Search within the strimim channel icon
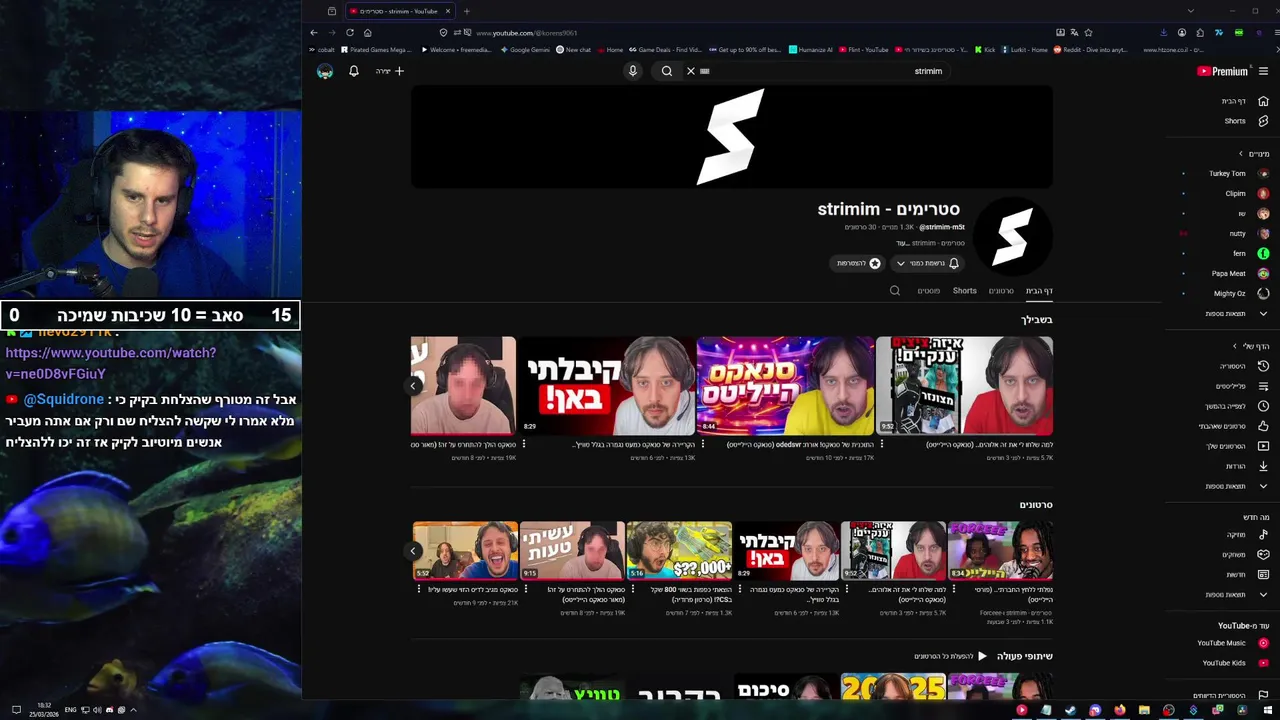1280x720 pixels. point(895,291)
